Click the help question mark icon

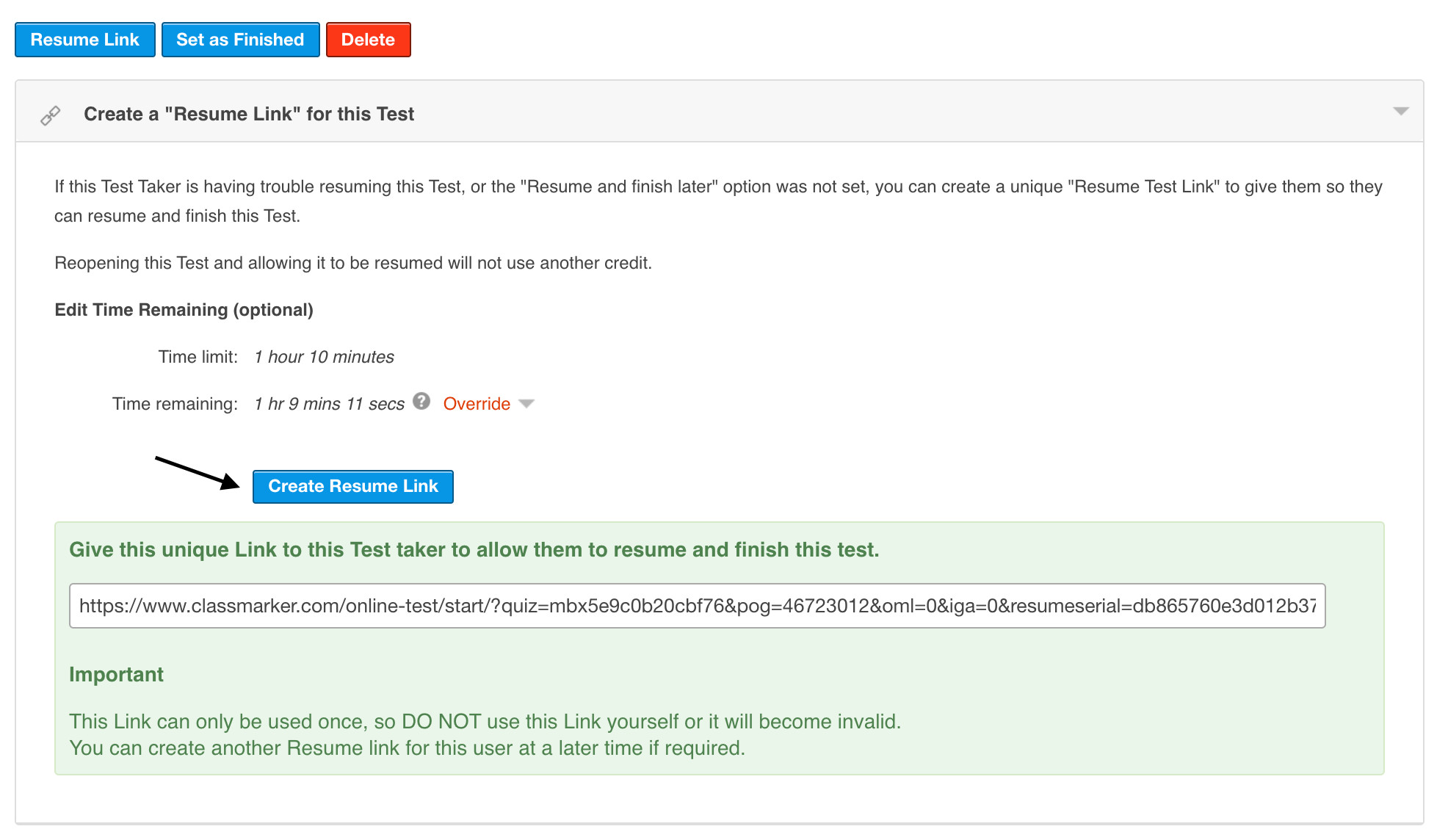click(421, 401)
